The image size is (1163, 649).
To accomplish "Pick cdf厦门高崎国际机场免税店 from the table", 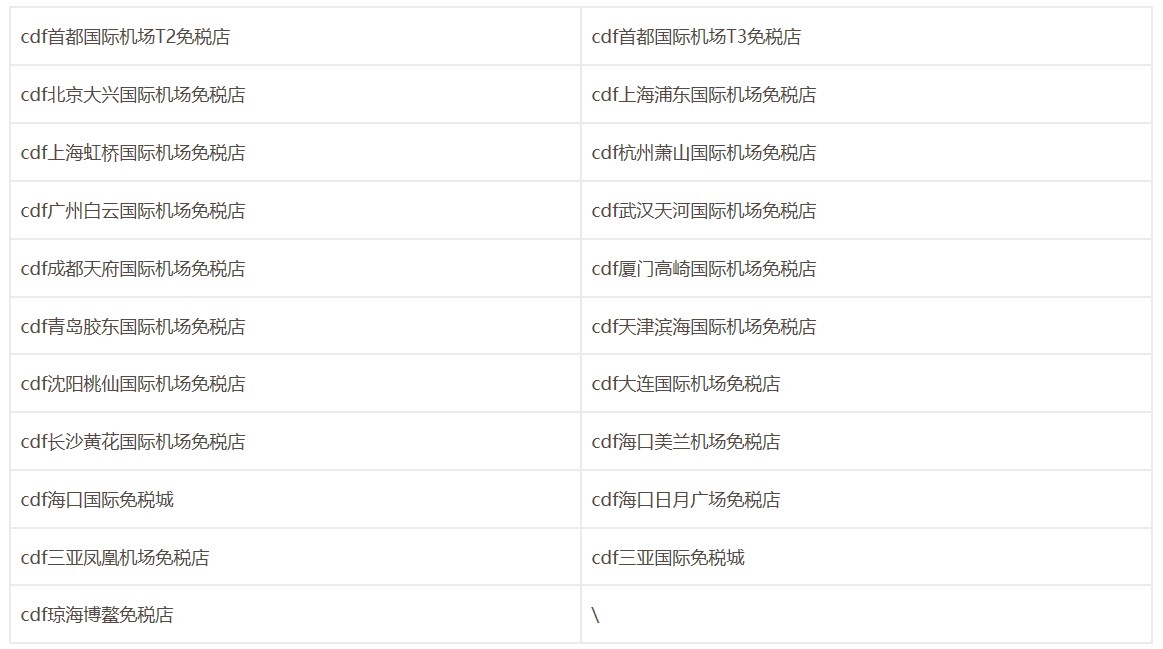I will click(x=704, y=269).
